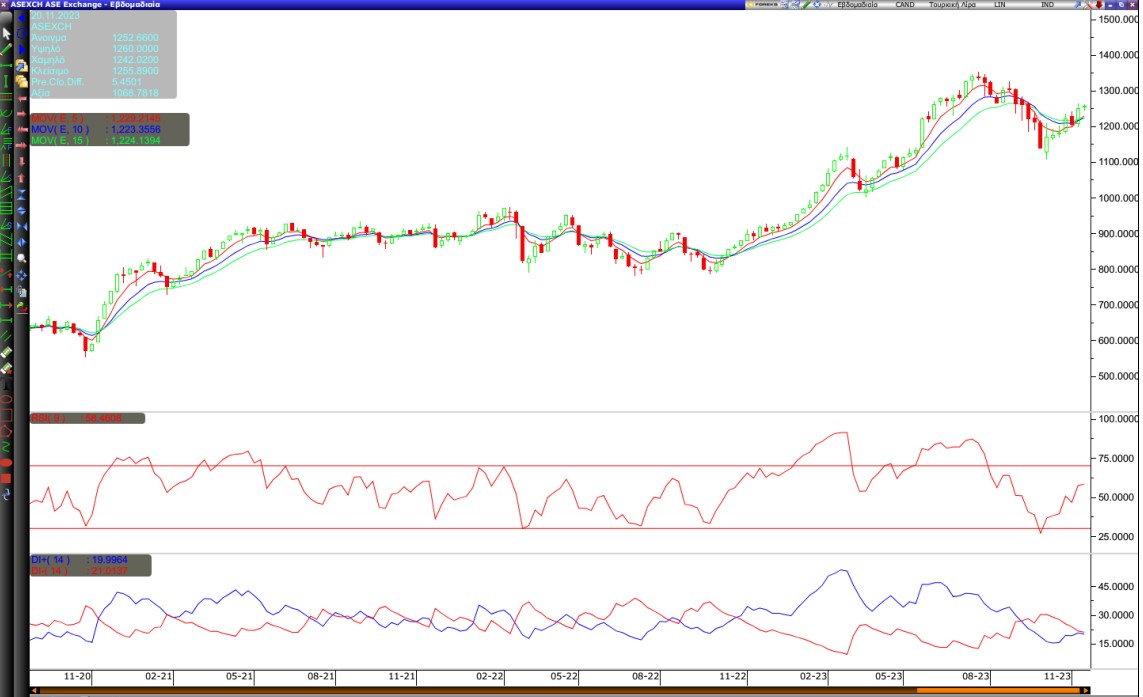Open the CAND chart type selector
1143x697 pixels.
(904, 5)
